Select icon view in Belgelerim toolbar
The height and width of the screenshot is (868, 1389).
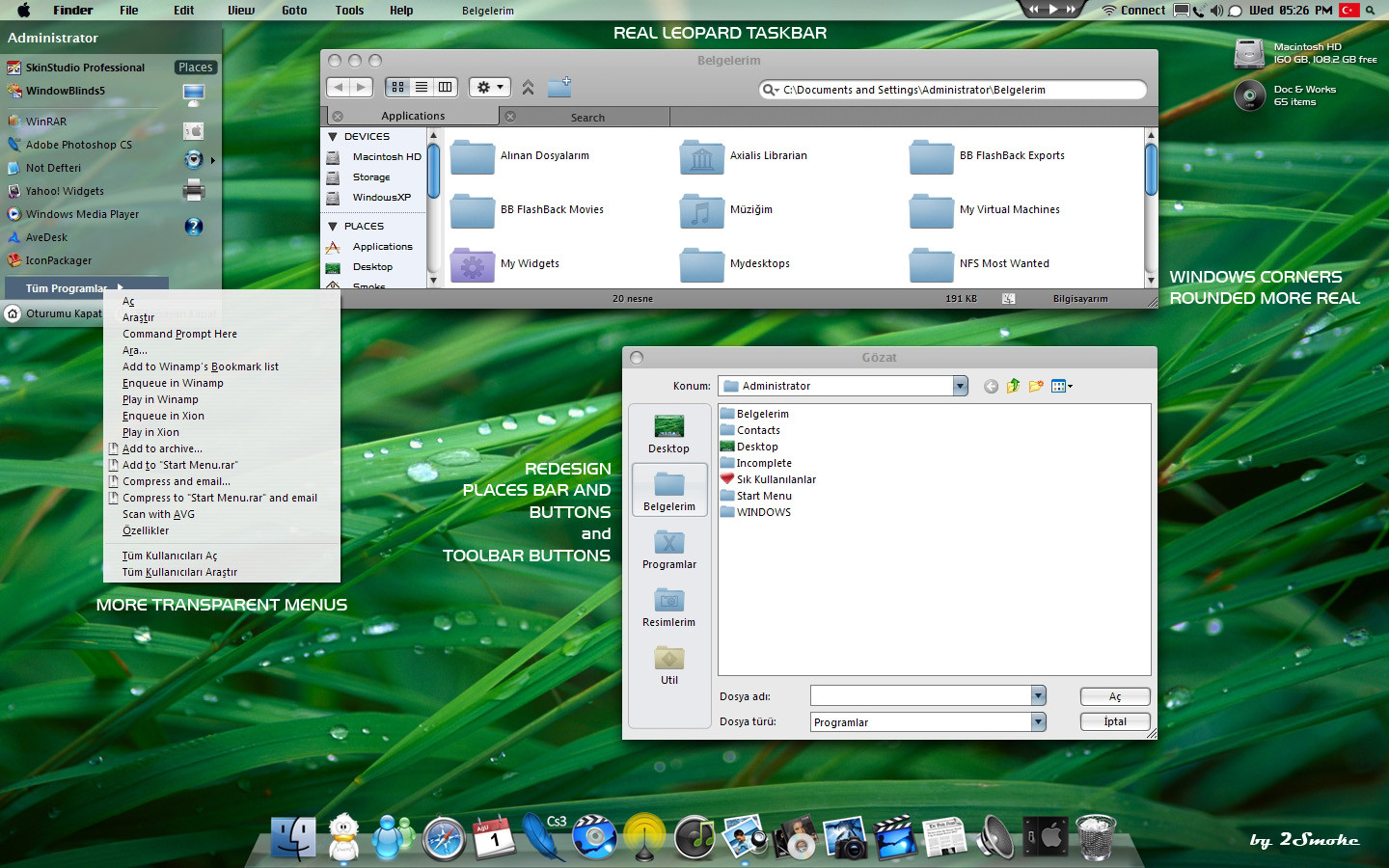point(397,87)
